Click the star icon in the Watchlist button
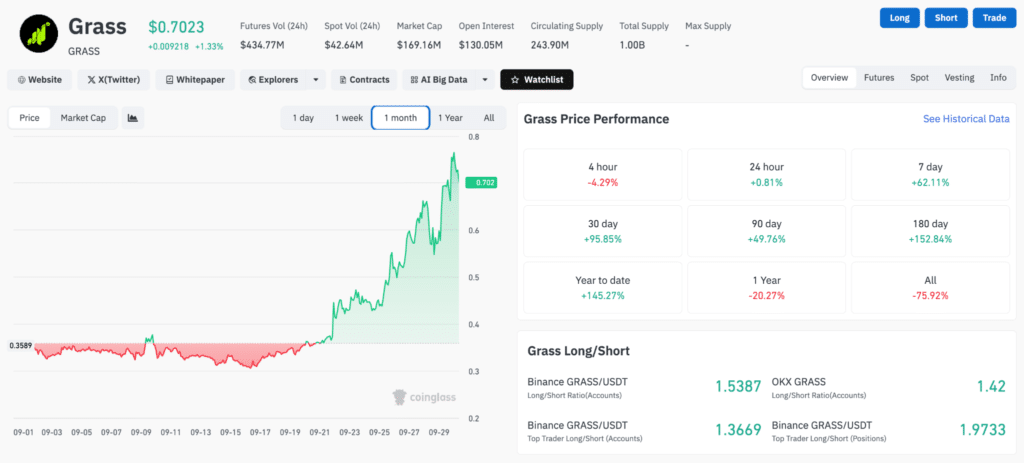The image size is (1024, 463). (515, 80)
